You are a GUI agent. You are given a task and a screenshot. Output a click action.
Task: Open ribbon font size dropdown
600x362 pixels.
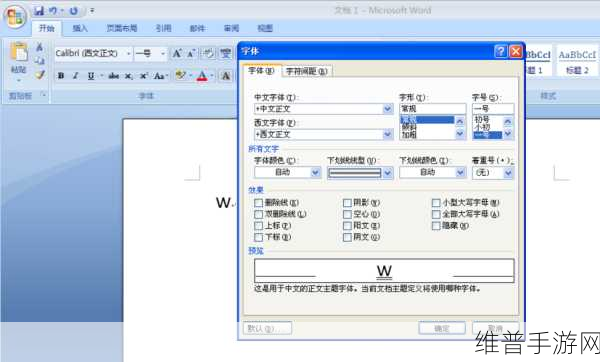coord(163,54)
